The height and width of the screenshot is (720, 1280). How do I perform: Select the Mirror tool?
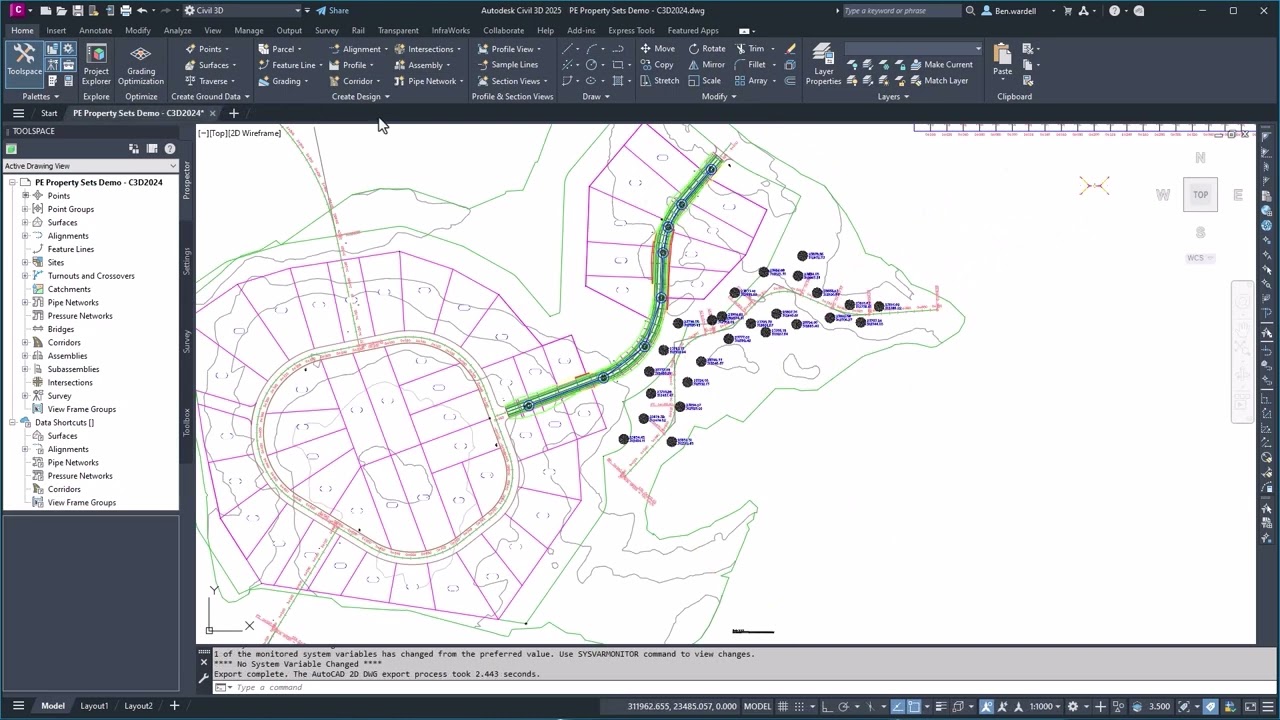707,64
